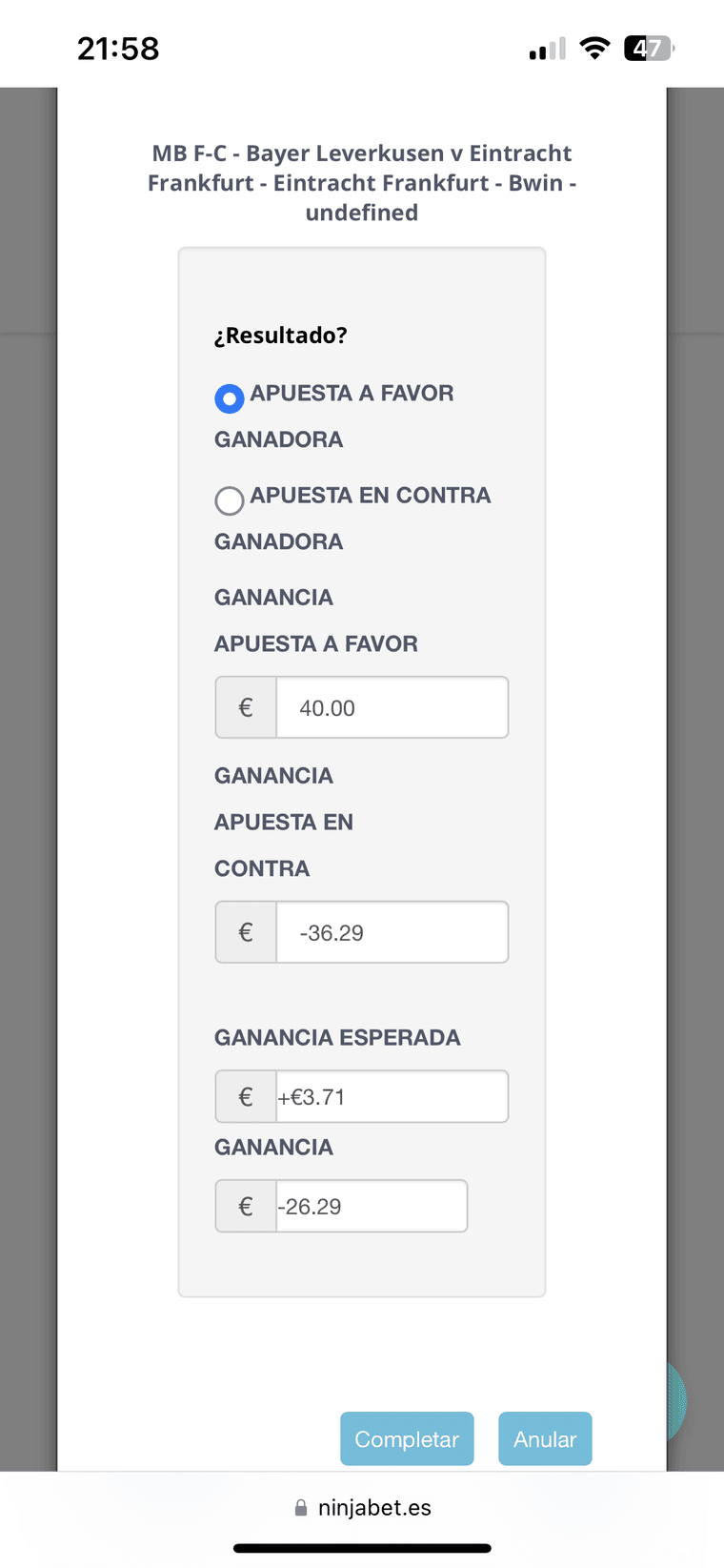Focus the GANANCIA field showing -26.29
The image size is (724, 1568).
(x=372, y=1206)
